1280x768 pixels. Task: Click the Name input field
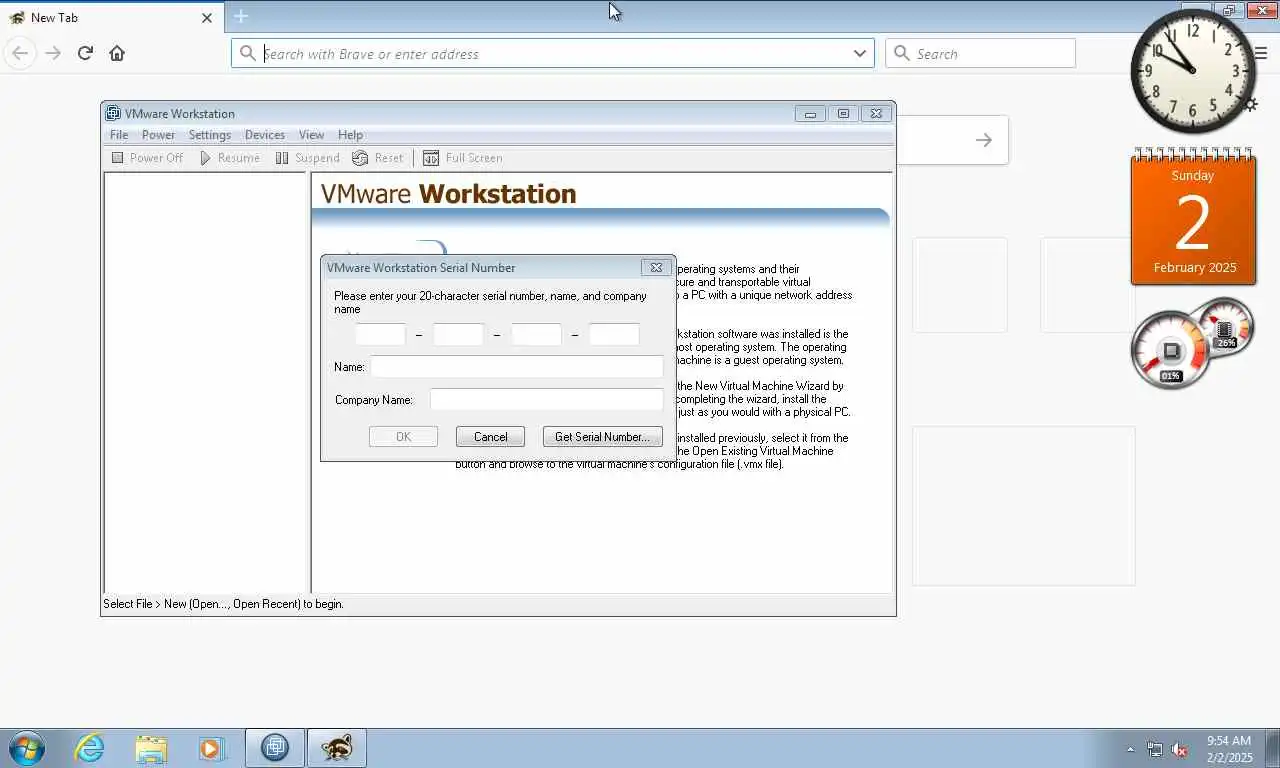[517, 367]
